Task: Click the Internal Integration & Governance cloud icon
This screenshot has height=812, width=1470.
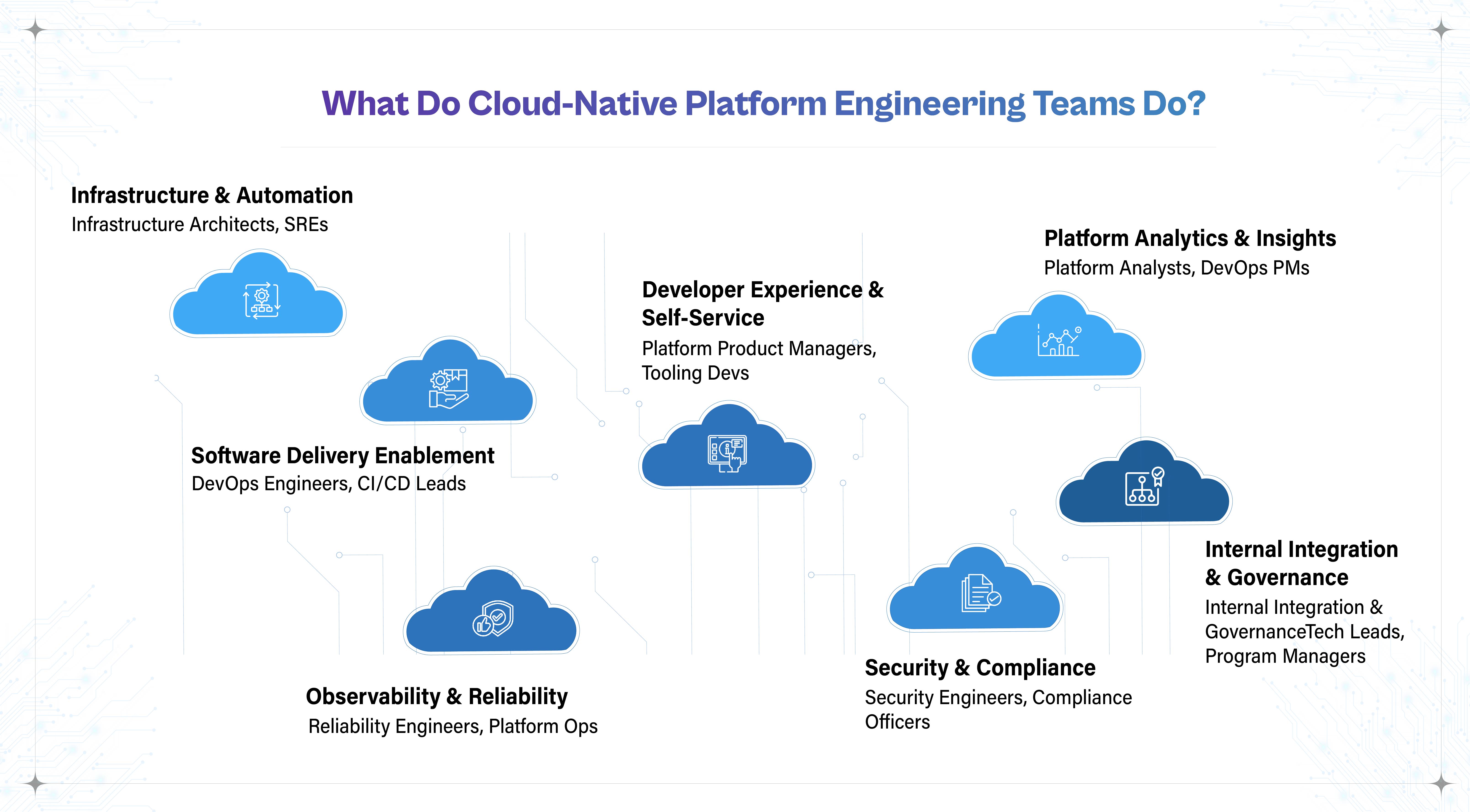Action: (1144, 482)
